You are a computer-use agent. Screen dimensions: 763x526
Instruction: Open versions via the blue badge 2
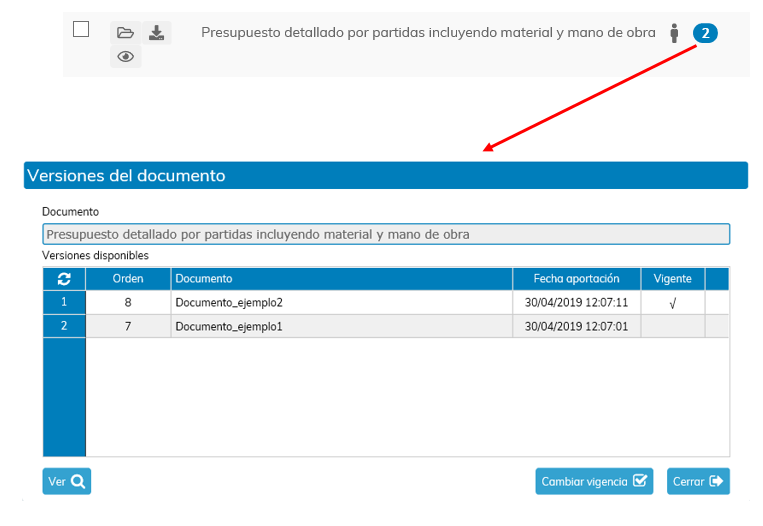(x=704, y=33)
